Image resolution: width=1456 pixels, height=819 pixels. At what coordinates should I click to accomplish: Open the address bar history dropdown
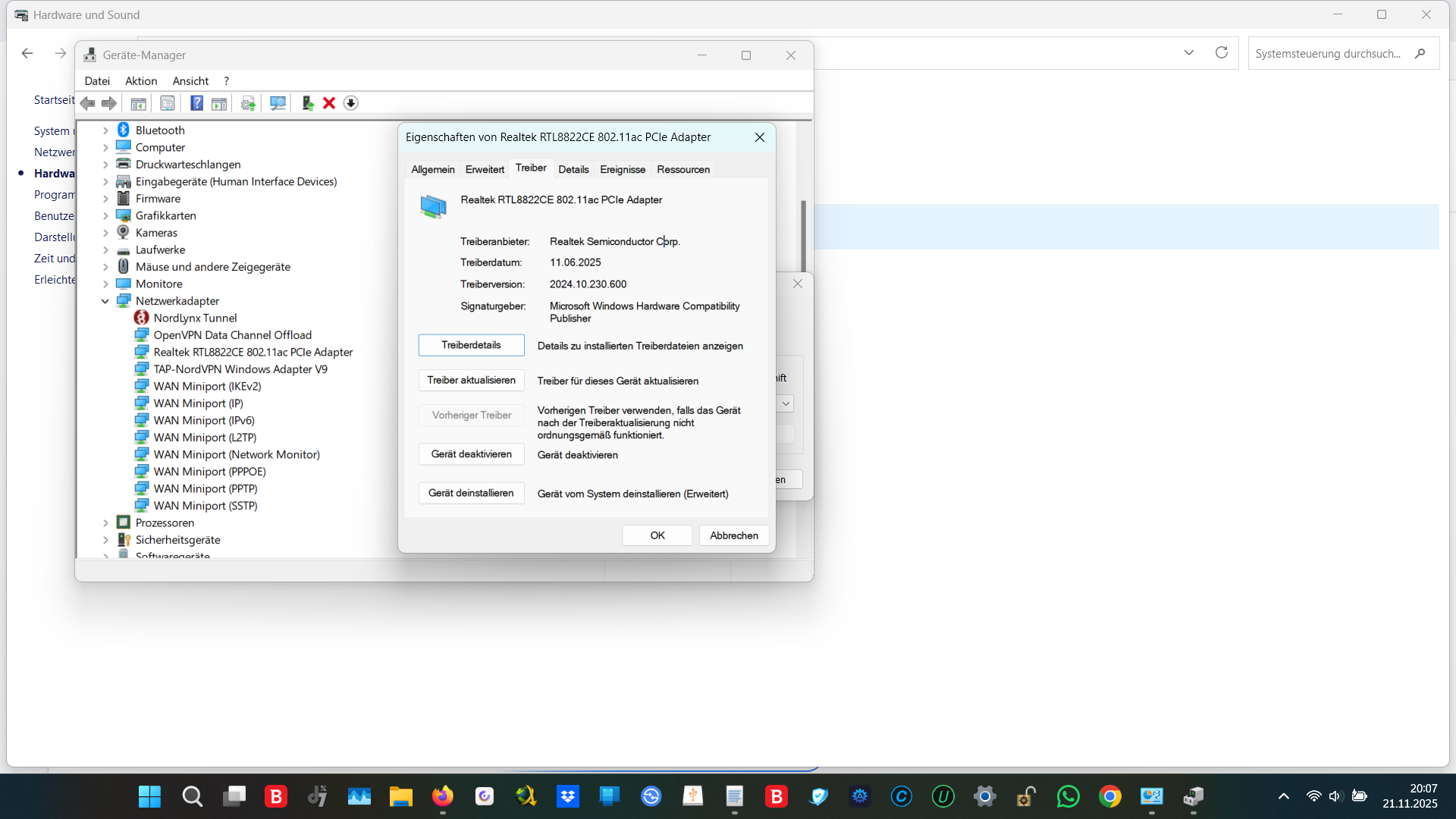pos(1188,53)
